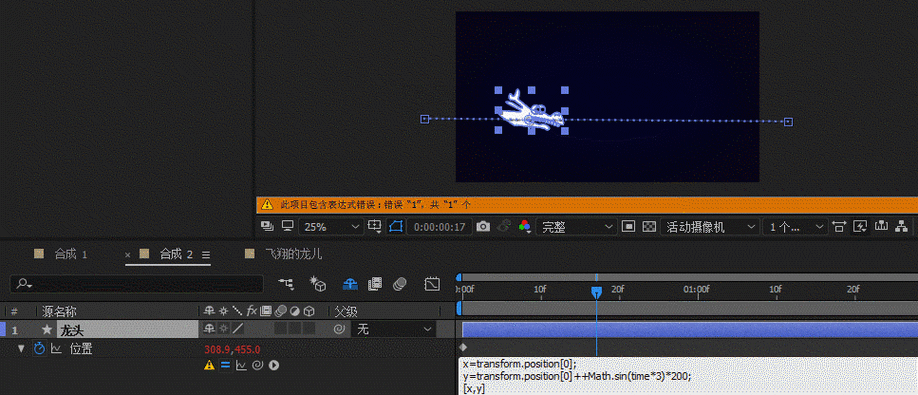Toggle hide shy layers in timeline
The height and width of the screenshot is (395, 918).
[350, 284]
